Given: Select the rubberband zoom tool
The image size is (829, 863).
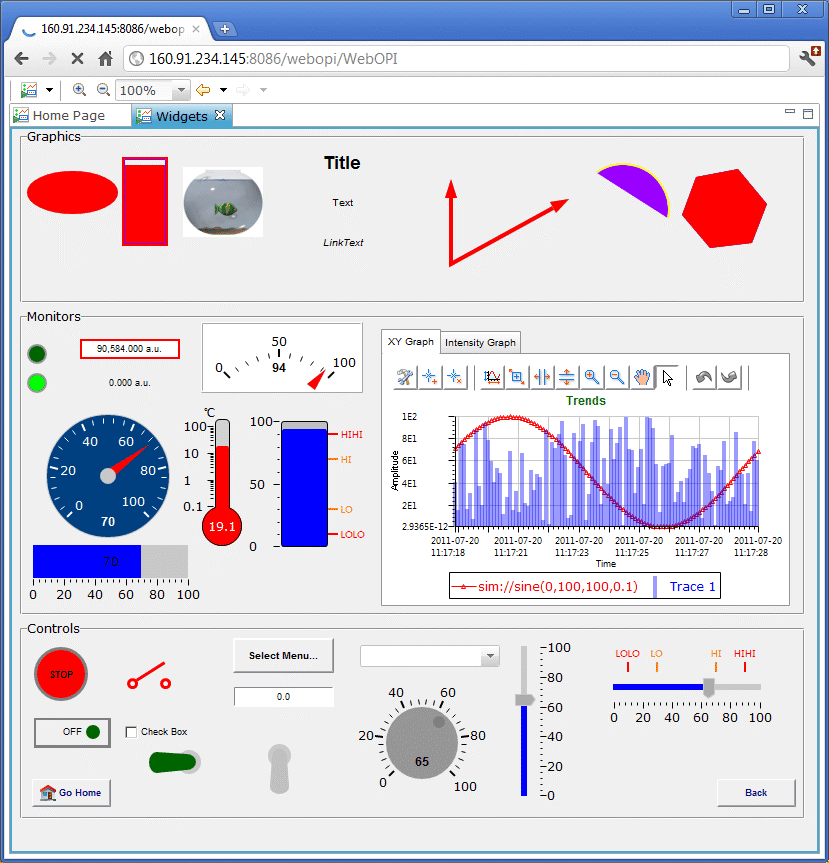Looking at the screenshot, I should [x=517, y=377].
